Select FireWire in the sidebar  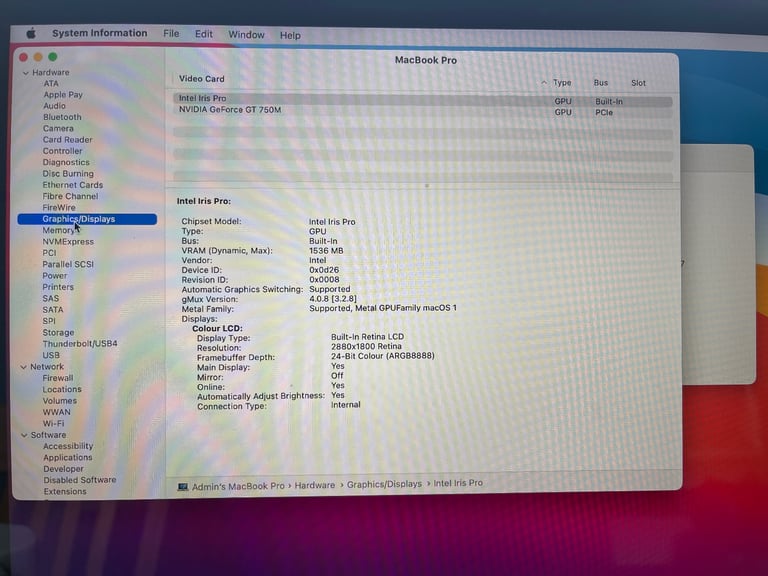[x=59, y=208]
